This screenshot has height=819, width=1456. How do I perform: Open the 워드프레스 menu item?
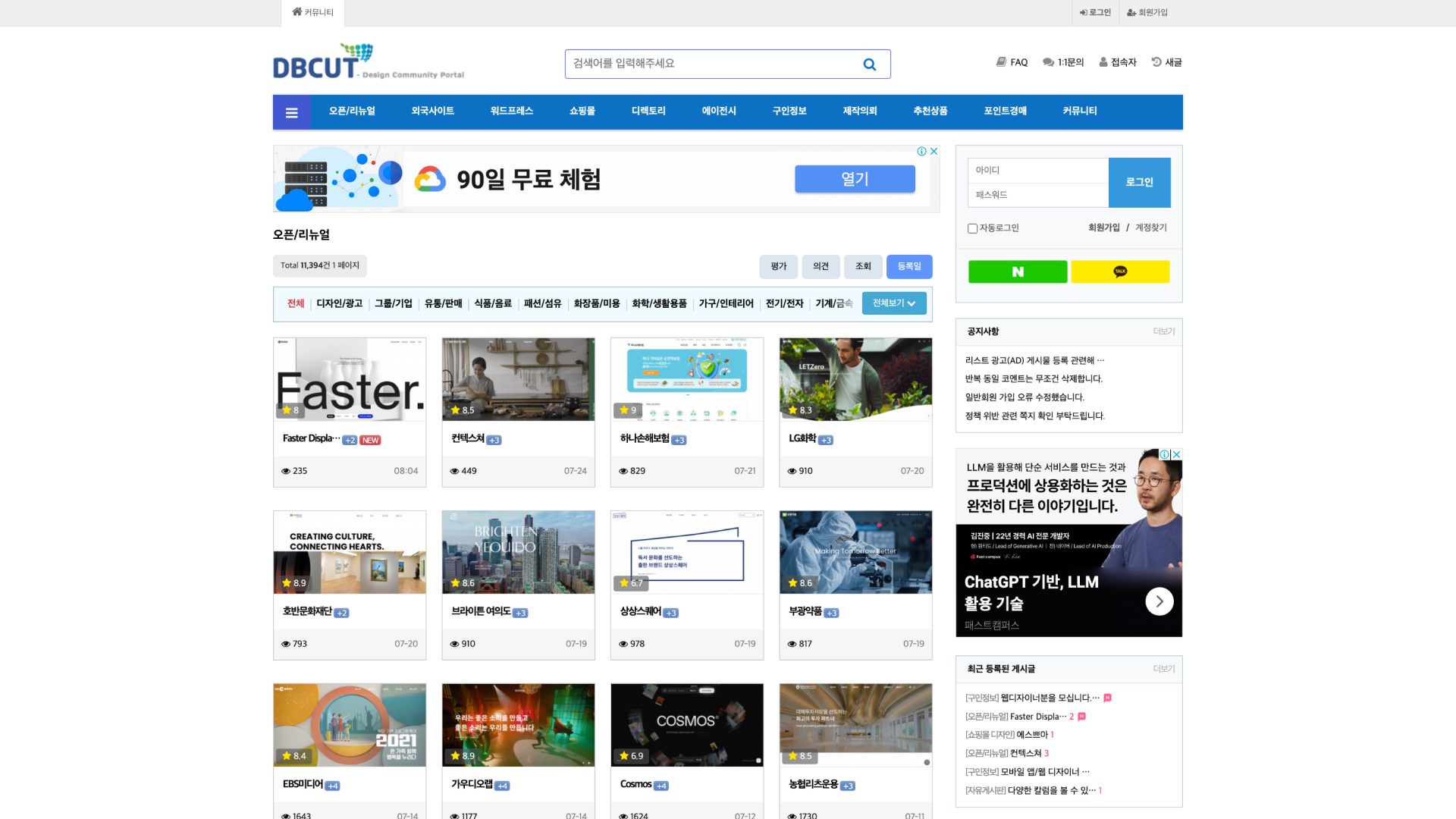pyautogui.click(x=511, y=111)
